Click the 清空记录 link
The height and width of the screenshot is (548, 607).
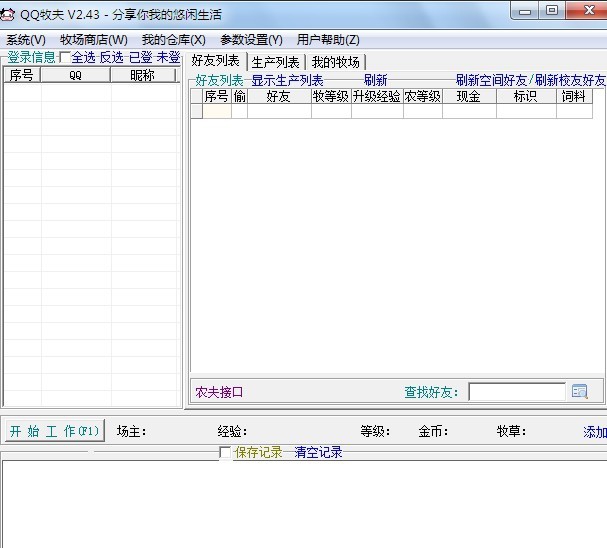[x=318, y=452]
